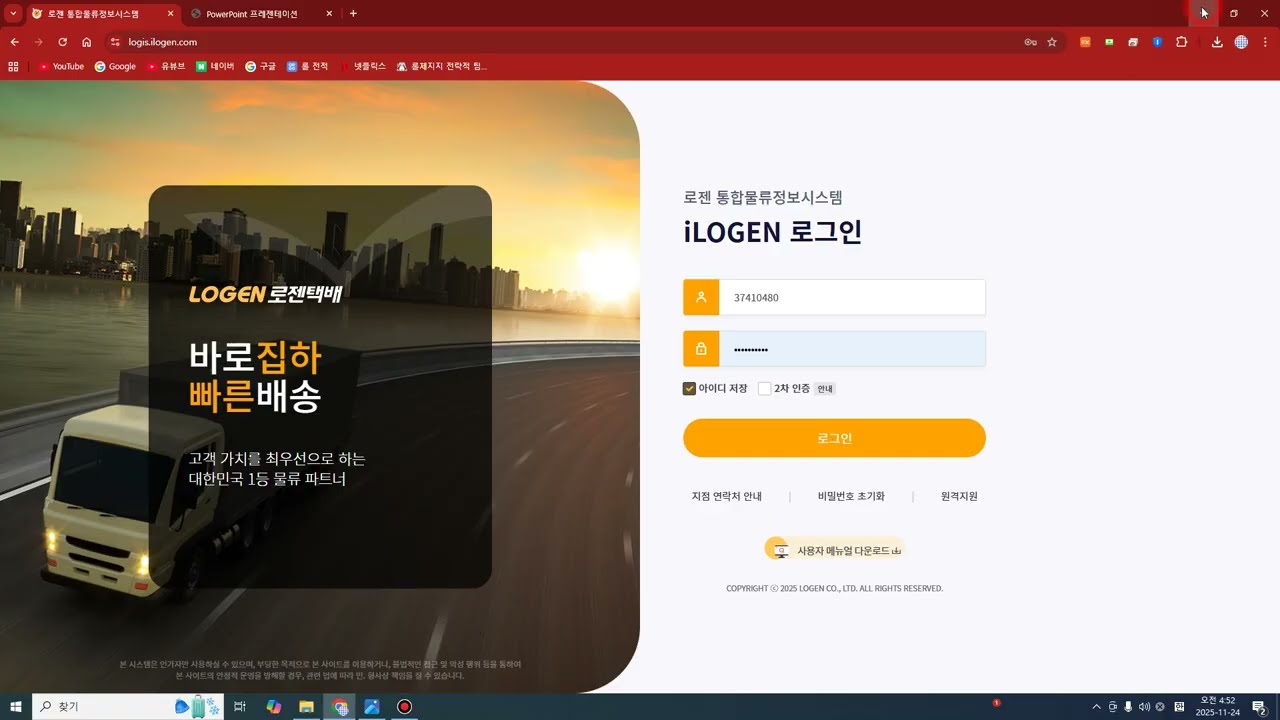Open the browser downloads icon
This screenshot has width=1280, height=720.
tap(1217, 42)
